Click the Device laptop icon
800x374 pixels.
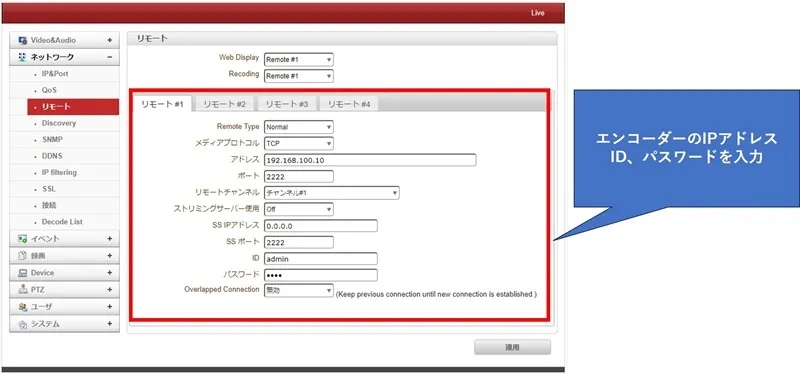[22, 273]
